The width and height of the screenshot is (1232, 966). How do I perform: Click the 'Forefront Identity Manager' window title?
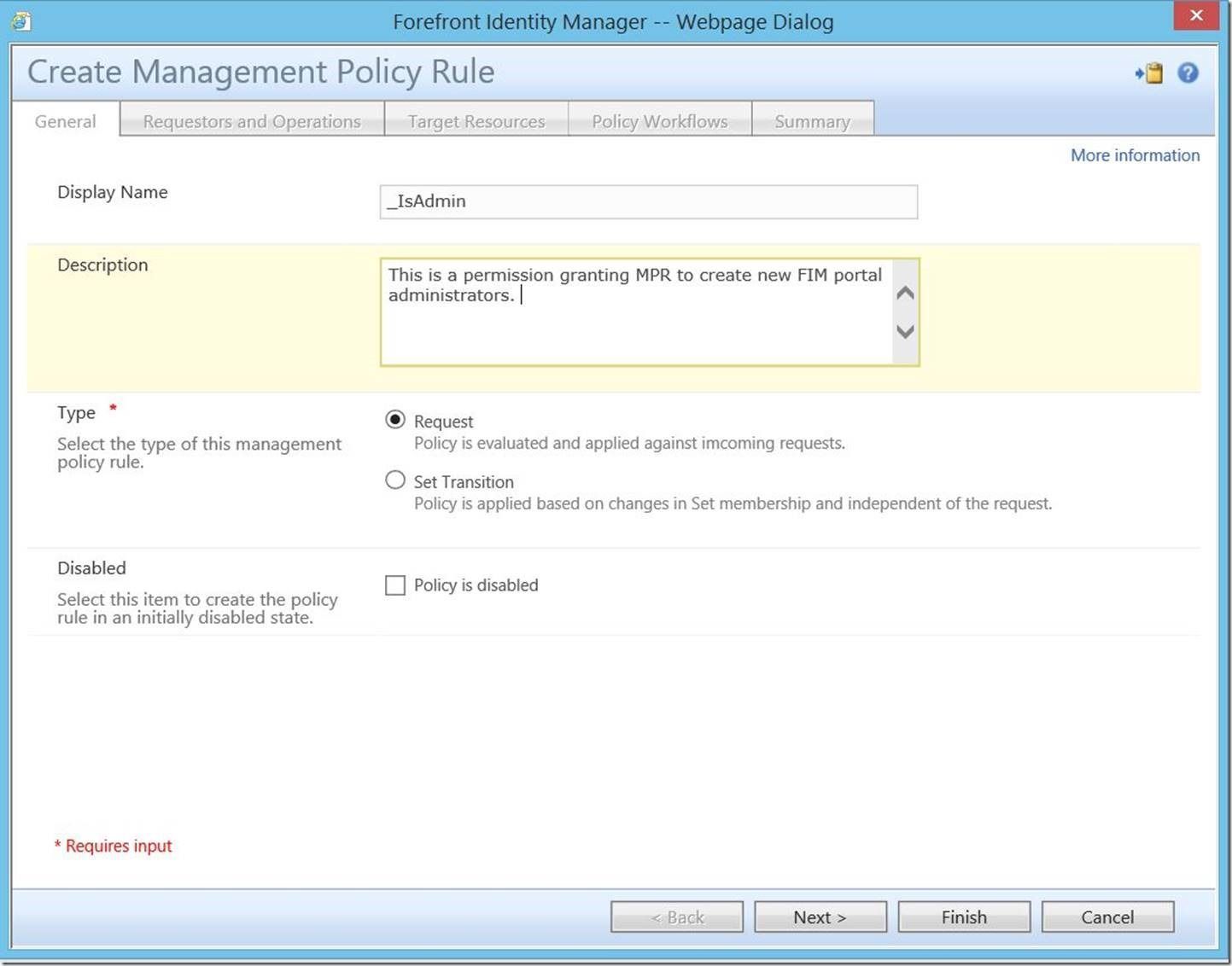[613, 21]
